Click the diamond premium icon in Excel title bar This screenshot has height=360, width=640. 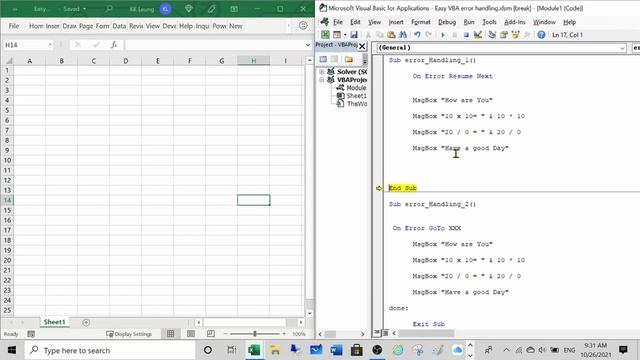pyautogui.click(x=189, y=9)
